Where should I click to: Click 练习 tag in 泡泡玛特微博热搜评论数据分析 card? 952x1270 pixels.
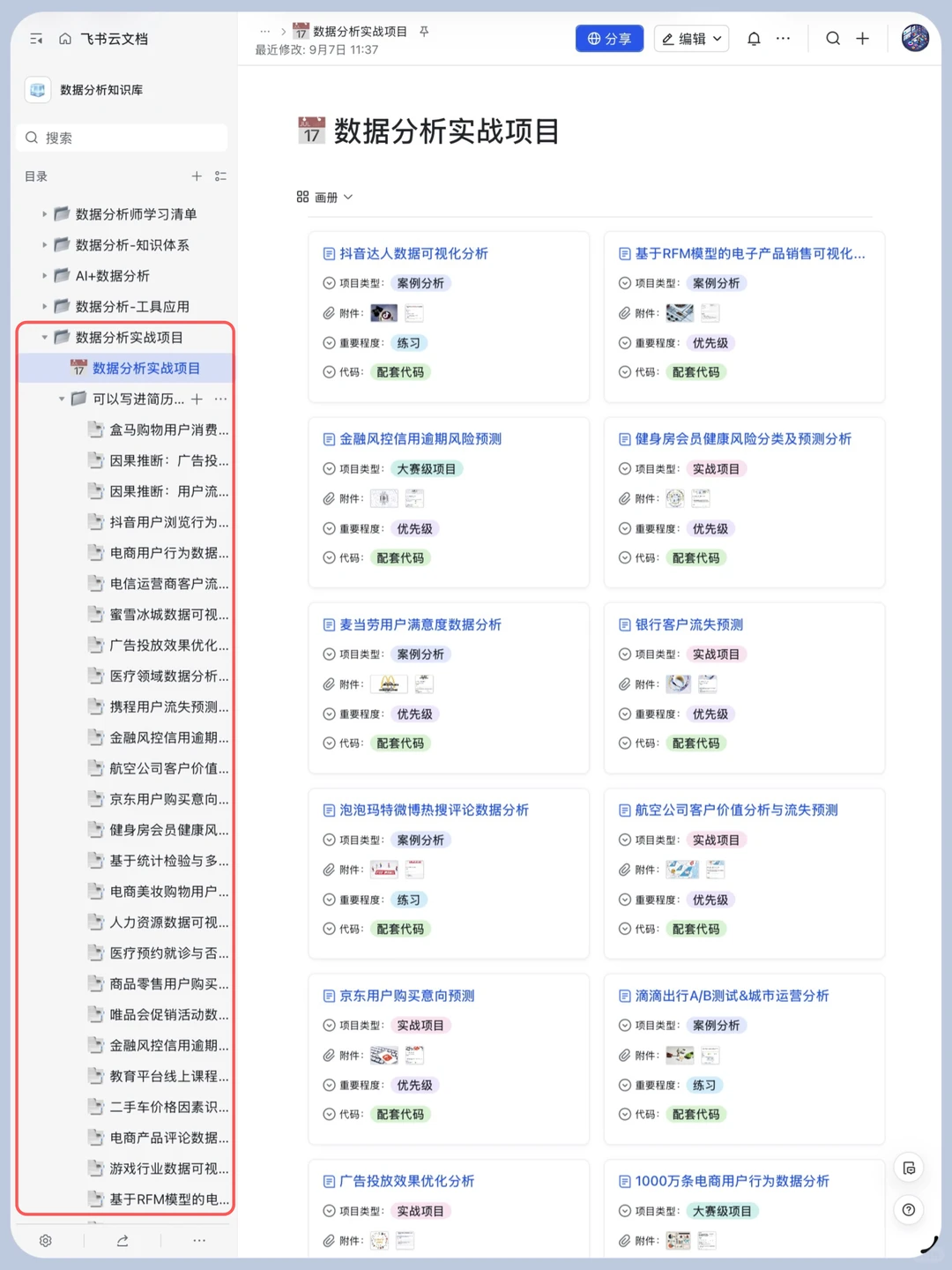[x=408, y=900]
